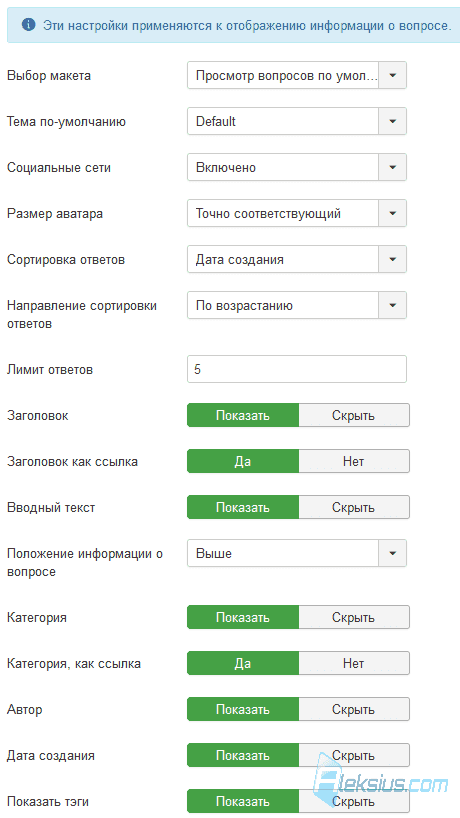Open Направление сортировки ответов dropdown arrow
The image size is (460, 818).
coord(392,305)
